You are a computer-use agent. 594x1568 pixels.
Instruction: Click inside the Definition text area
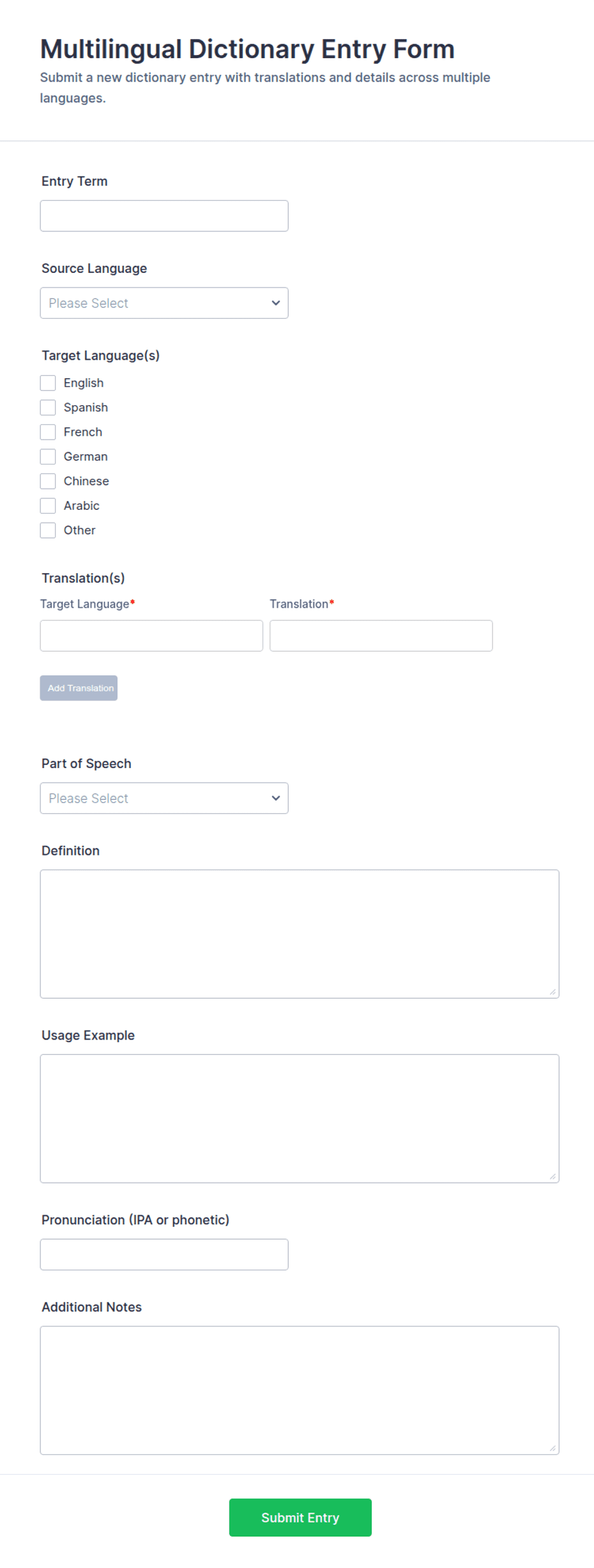pyautogui.click(x=300, y=934)
